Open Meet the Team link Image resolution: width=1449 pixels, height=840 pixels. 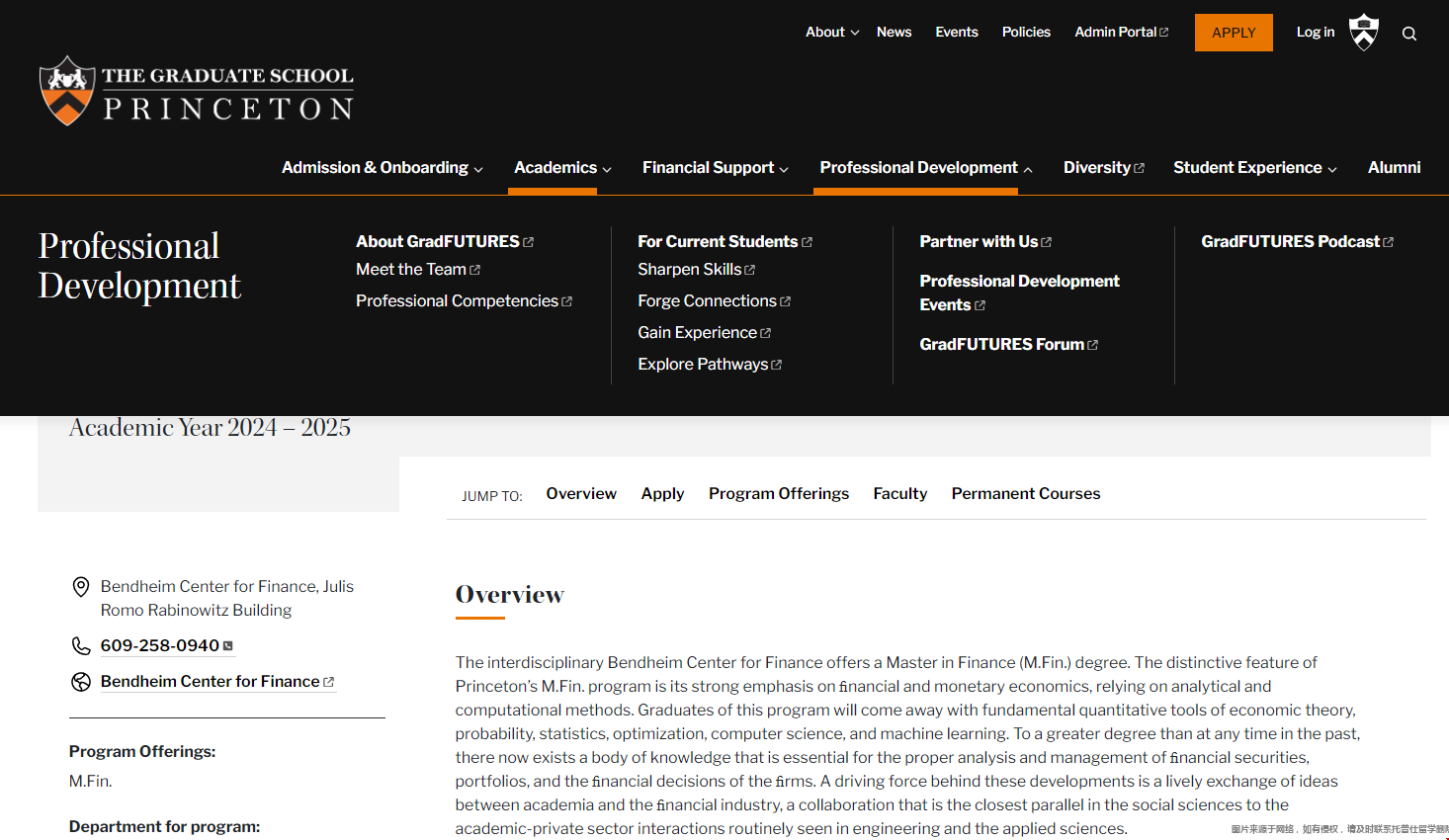pos(418,270)
